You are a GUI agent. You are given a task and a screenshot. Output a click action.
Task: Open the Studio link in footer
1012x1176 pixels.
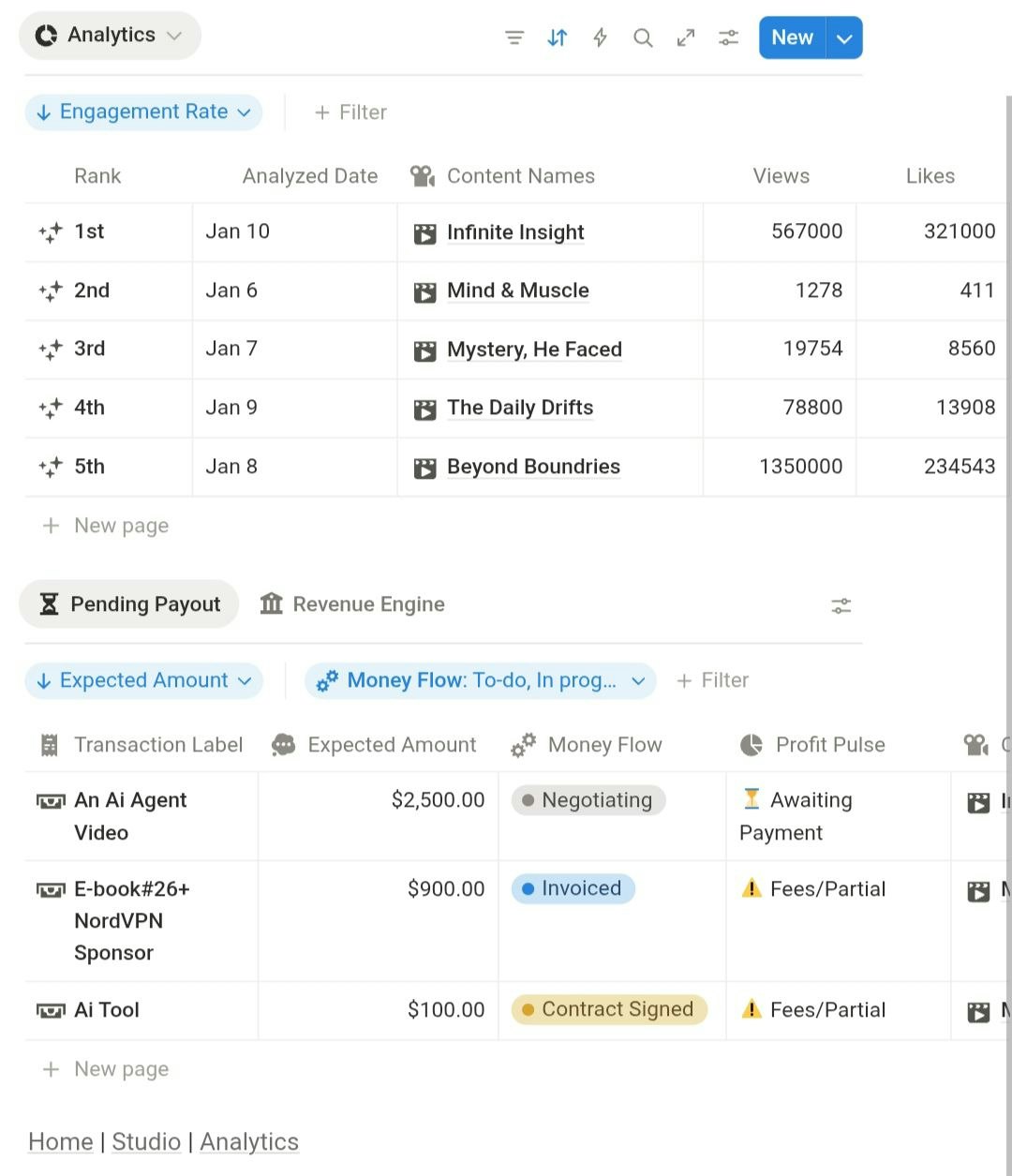[x=146, y=1142]
